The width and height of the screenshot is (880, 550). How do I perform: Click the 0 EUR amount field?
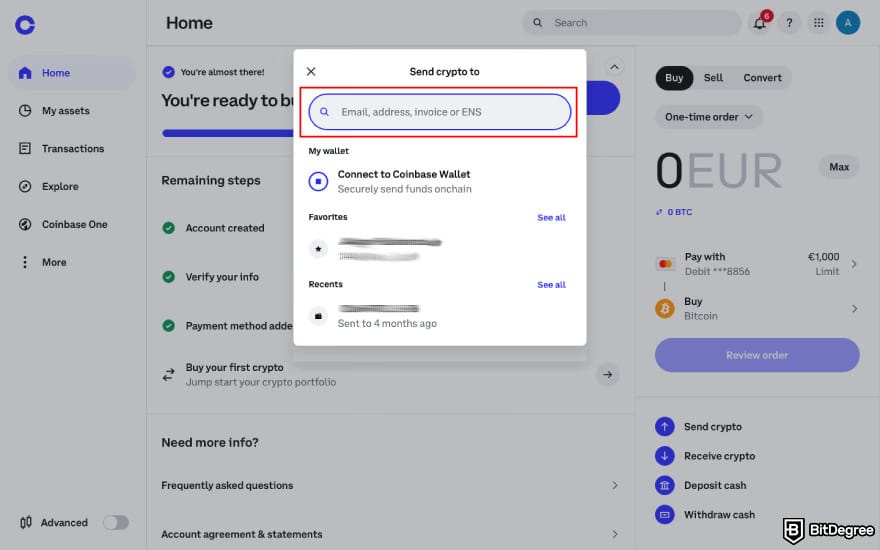click(x=719, y=170)
